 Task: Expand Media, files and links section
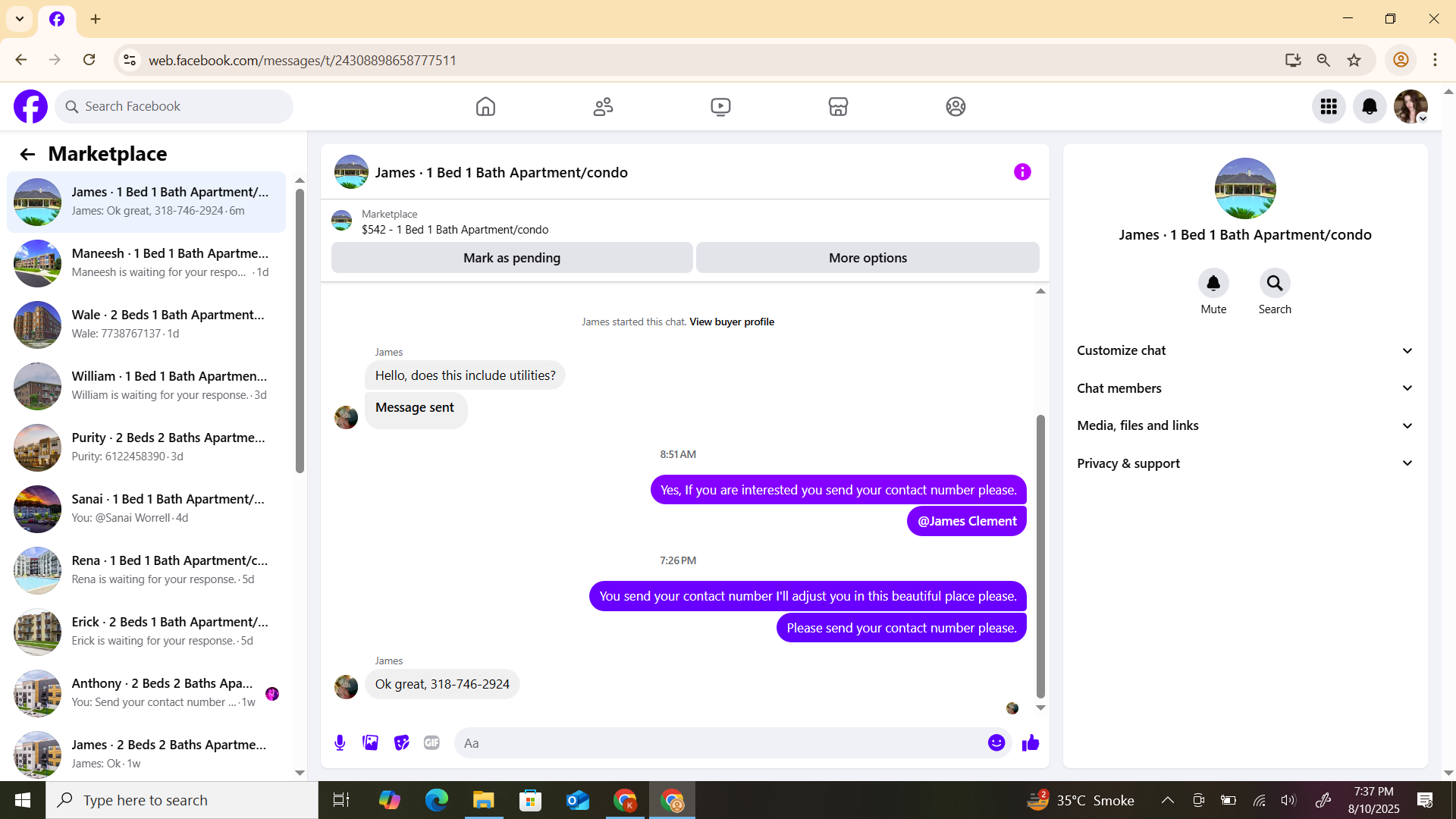[x=1244, y=425]
